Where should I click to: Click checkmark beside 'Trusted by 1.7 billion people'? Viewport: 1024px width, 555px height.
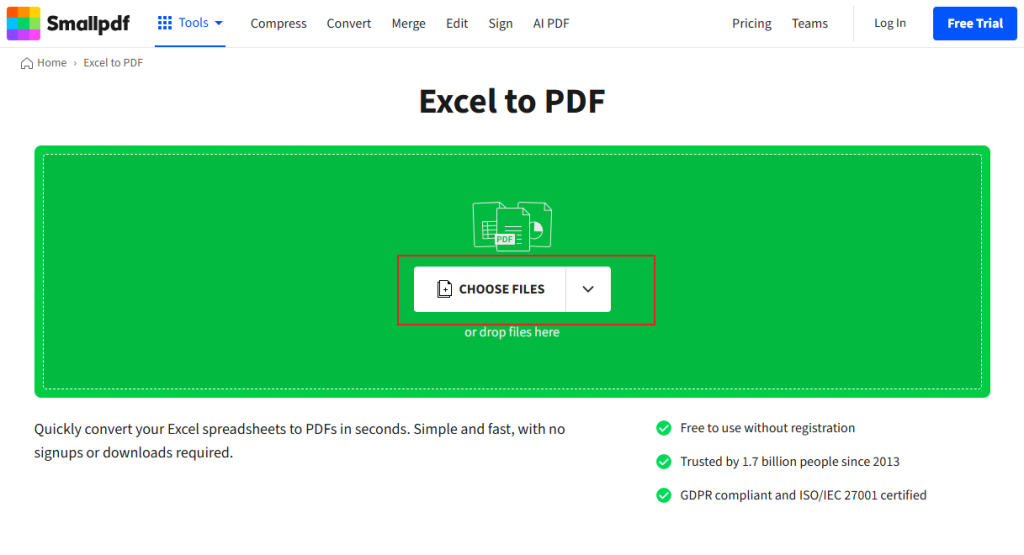click(x=664, y=462)
